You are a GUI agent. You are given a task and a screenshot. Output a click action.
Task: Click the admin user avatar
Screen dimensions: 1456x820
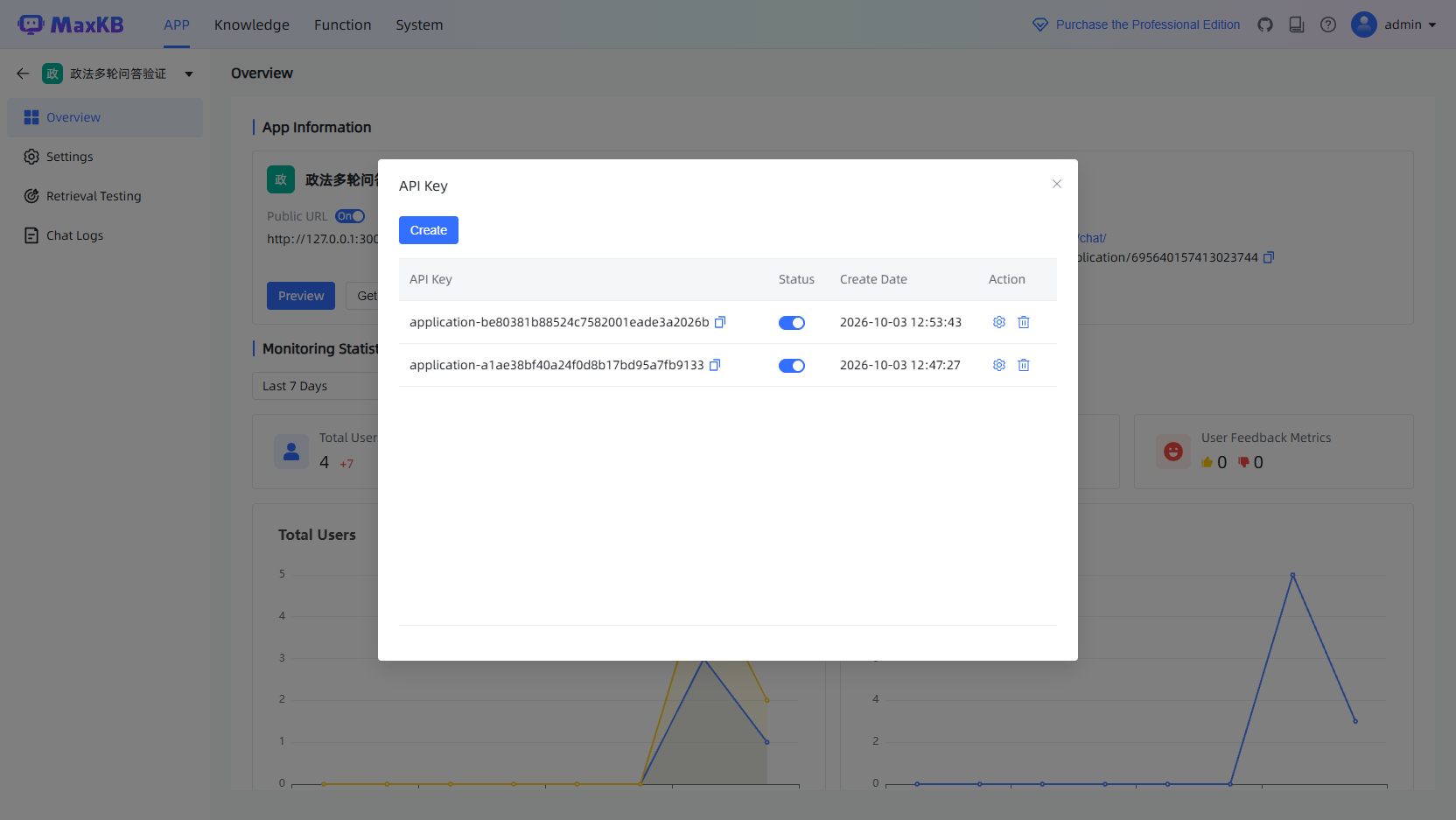1364,25
